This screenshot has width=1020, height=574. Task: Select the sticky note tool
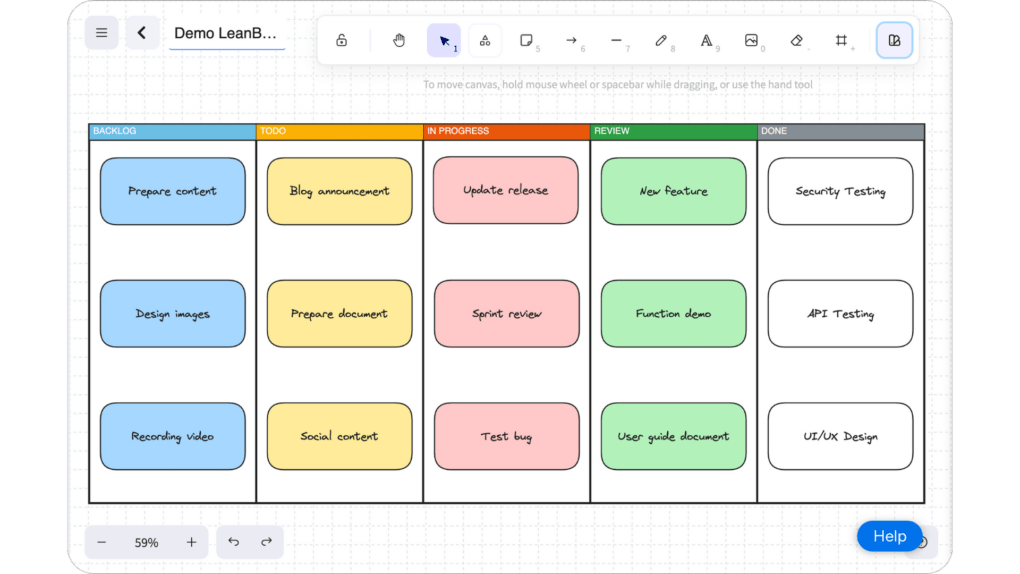pos(526,41)
